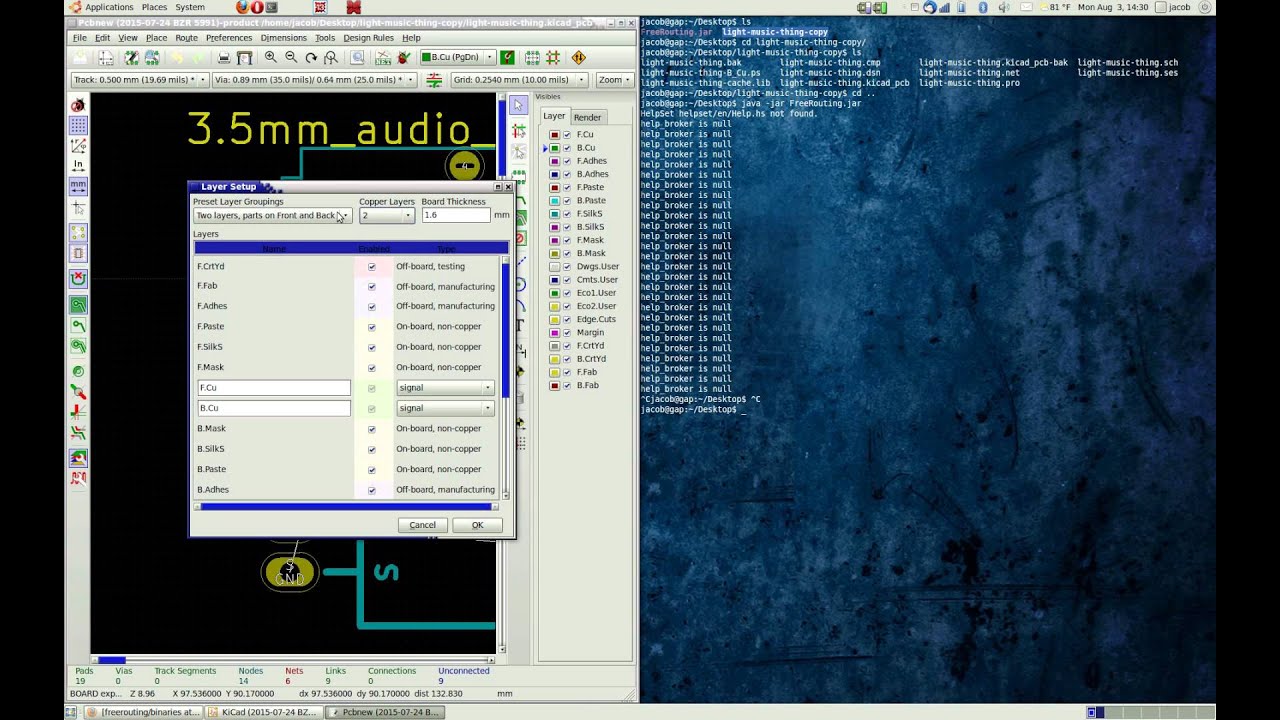Click B.Cu layer name field
The width and height of the screenshot is (1280, 720).
click(x=274, y=408)
